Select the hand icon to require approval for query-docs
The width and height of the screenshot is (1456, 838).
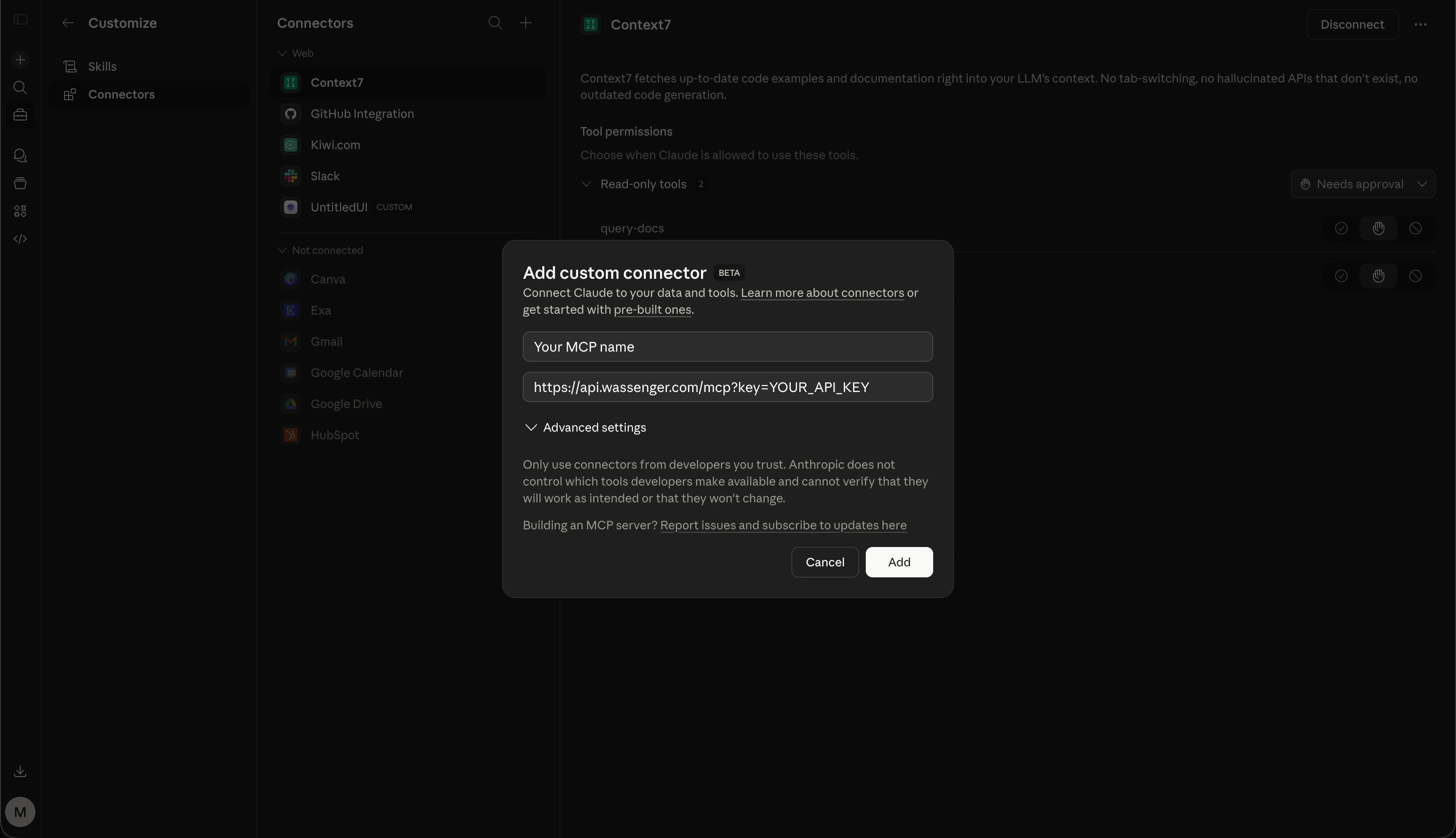(1379, 228)
